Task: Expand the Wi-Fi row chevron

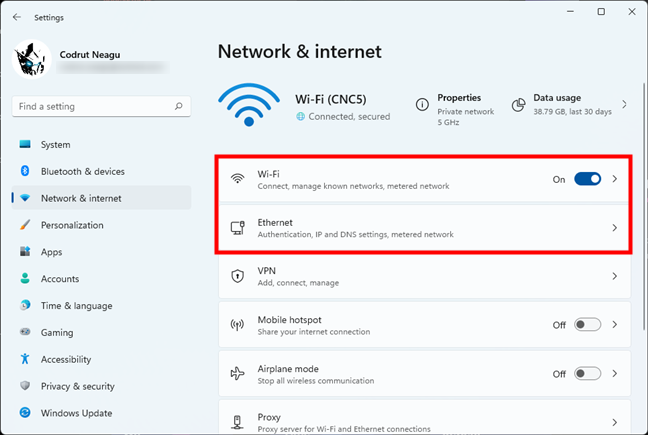Action: coord(615,179)
